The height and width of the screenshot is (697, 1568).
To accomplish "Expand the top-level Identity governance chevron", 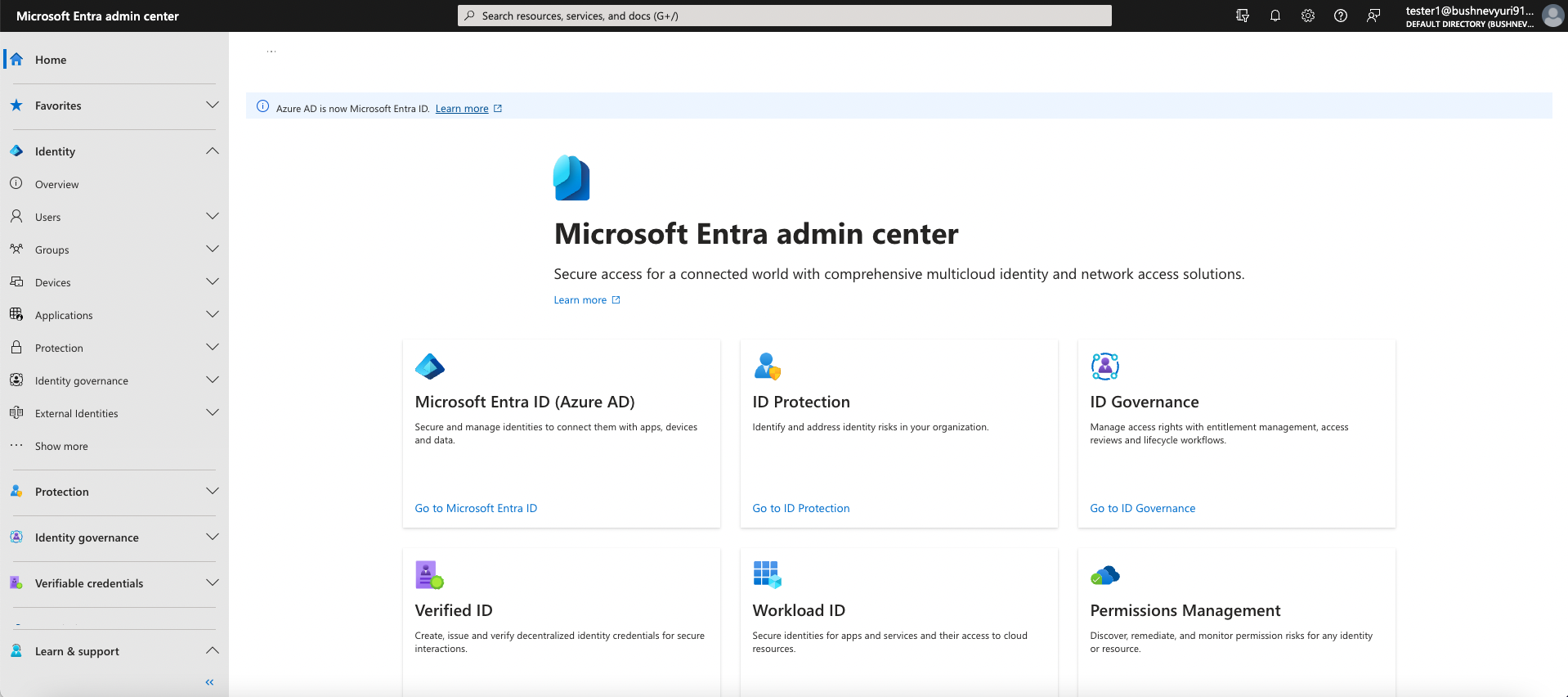I will pos(213,537).
